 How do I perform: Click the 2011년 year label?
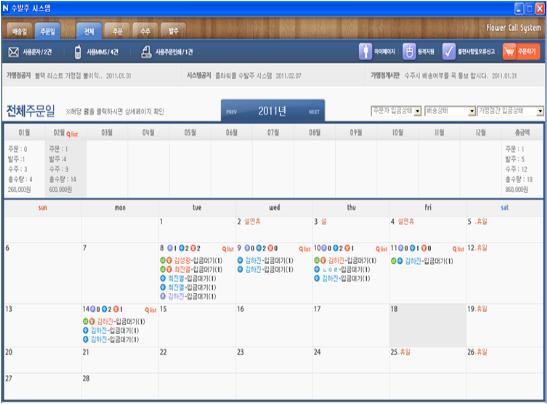272,111
